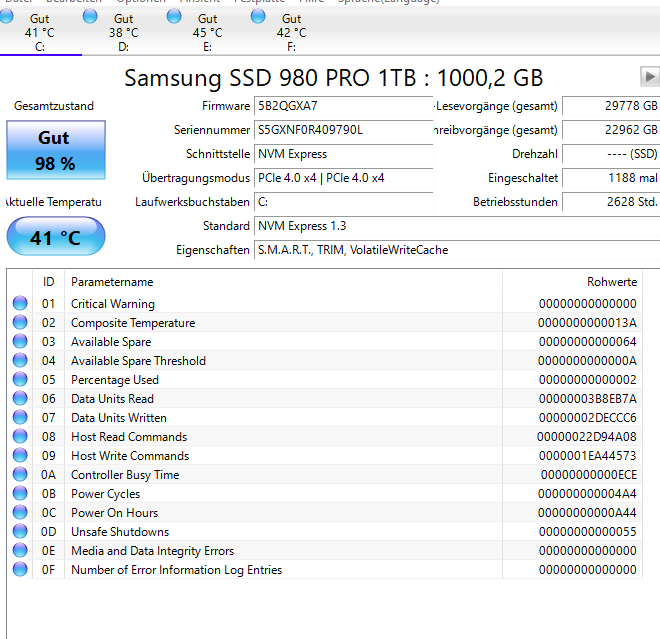Select the C: drive status orb

[6, 17]
